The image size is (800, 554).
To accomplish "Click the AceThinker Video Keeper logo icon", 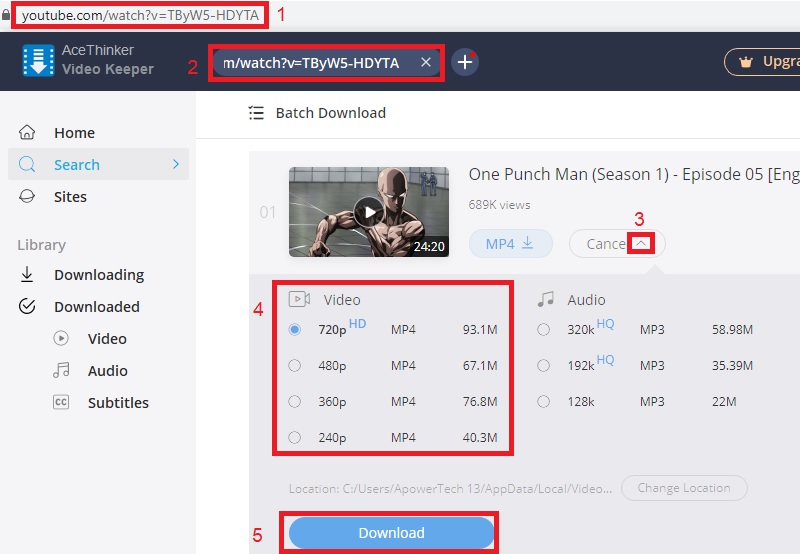I will tap(39, 61).
